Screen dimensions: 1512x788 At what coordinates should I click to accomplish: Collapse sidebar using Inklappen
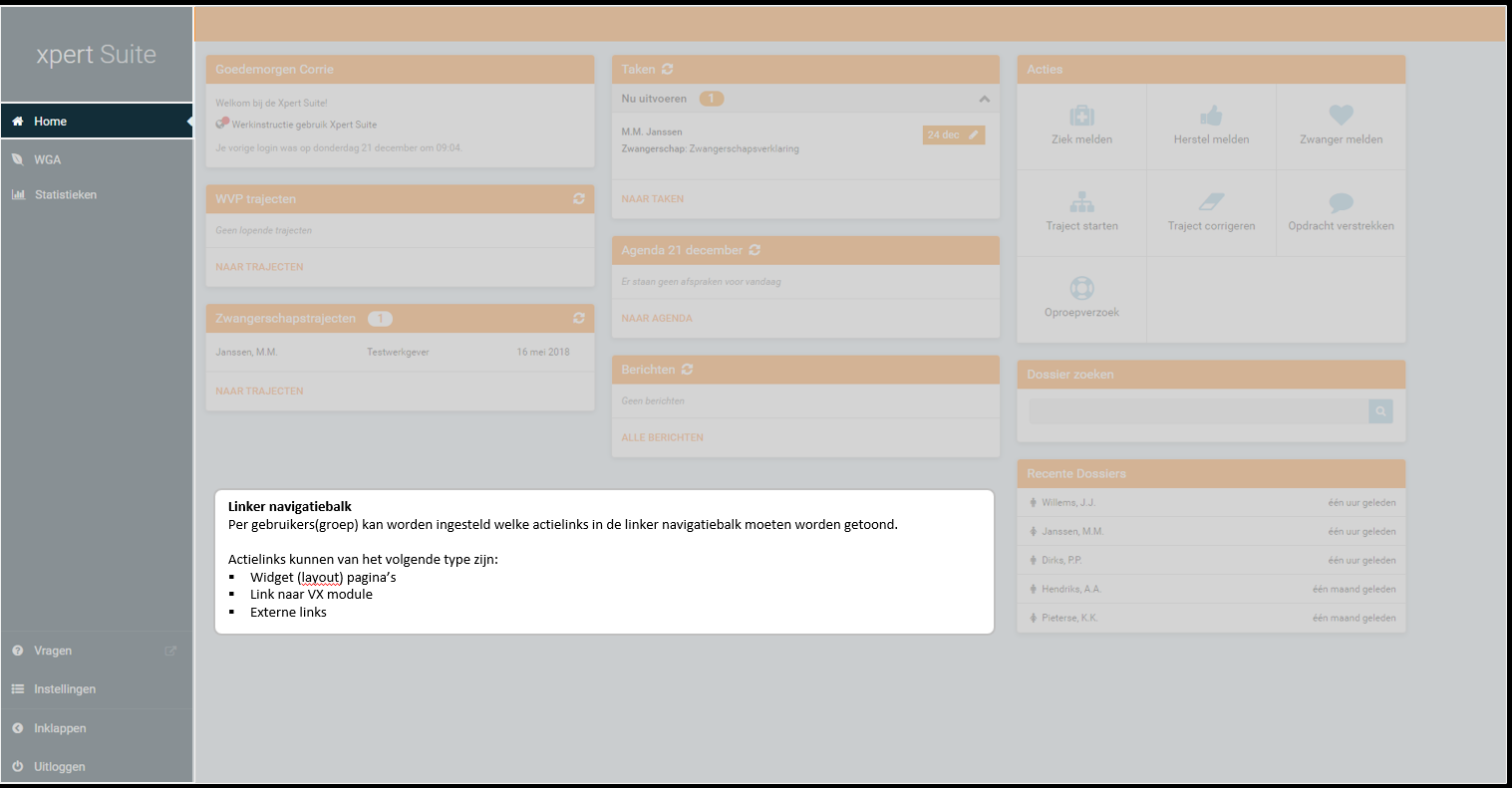point(60,728)
